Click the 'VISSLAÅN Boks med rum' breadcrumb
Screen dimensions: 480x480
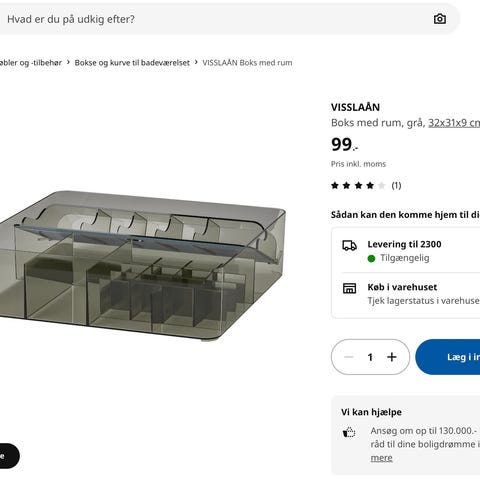click(x=247, y=63)
